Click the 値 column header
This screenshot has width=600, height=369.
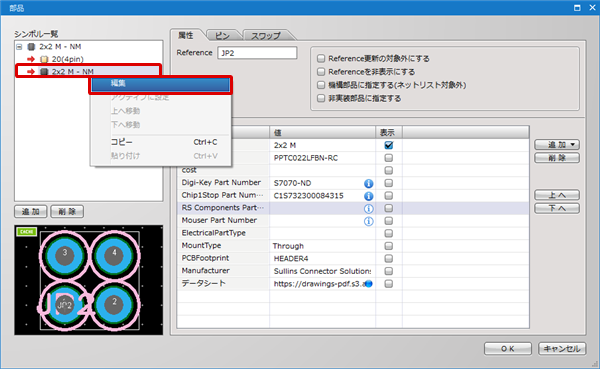tap(322, 132)
